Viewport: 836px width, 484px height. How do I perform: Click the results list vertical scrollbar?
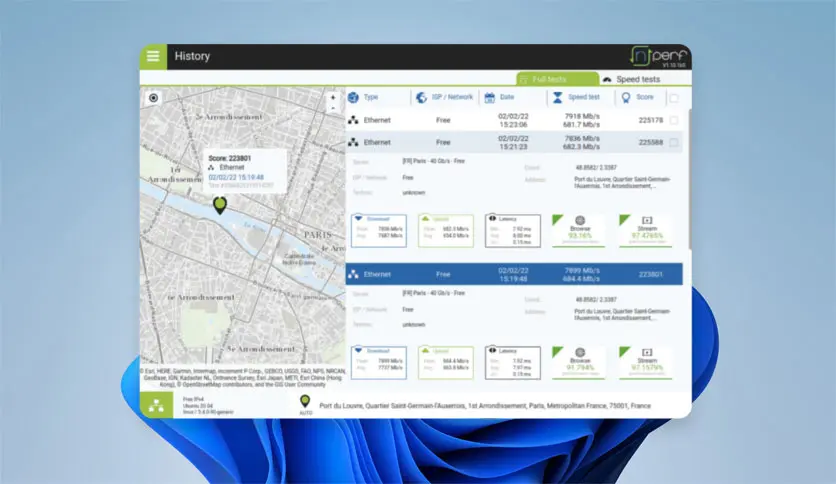pos(689,179)
